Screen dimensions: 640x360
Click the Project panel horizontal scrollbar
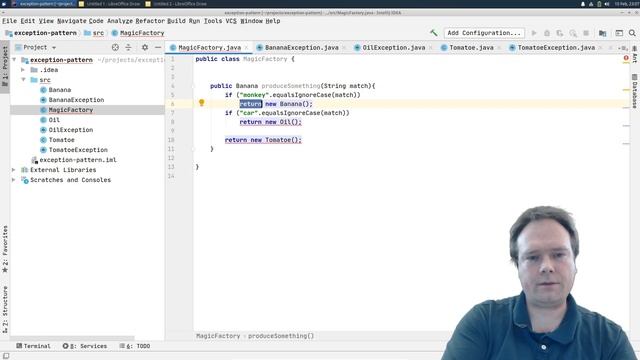(73, 338)
